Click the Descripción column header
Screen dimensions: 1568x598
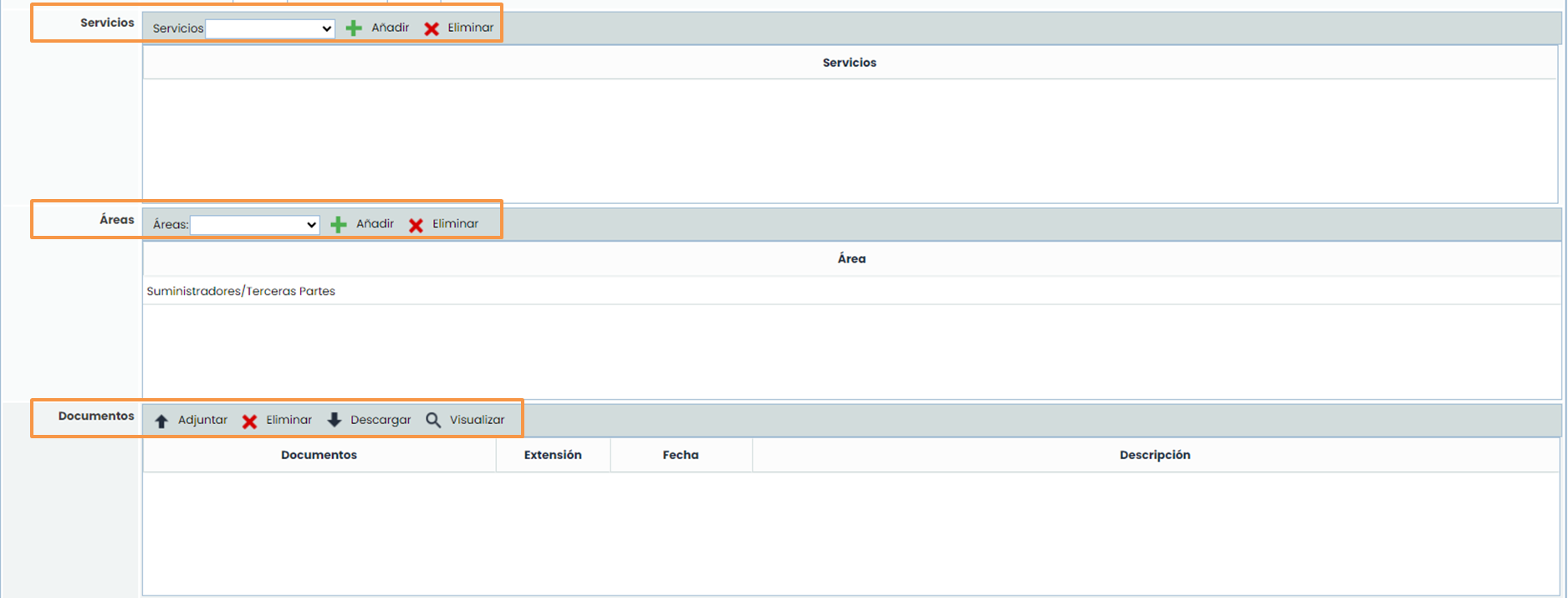pos(1155,455)
